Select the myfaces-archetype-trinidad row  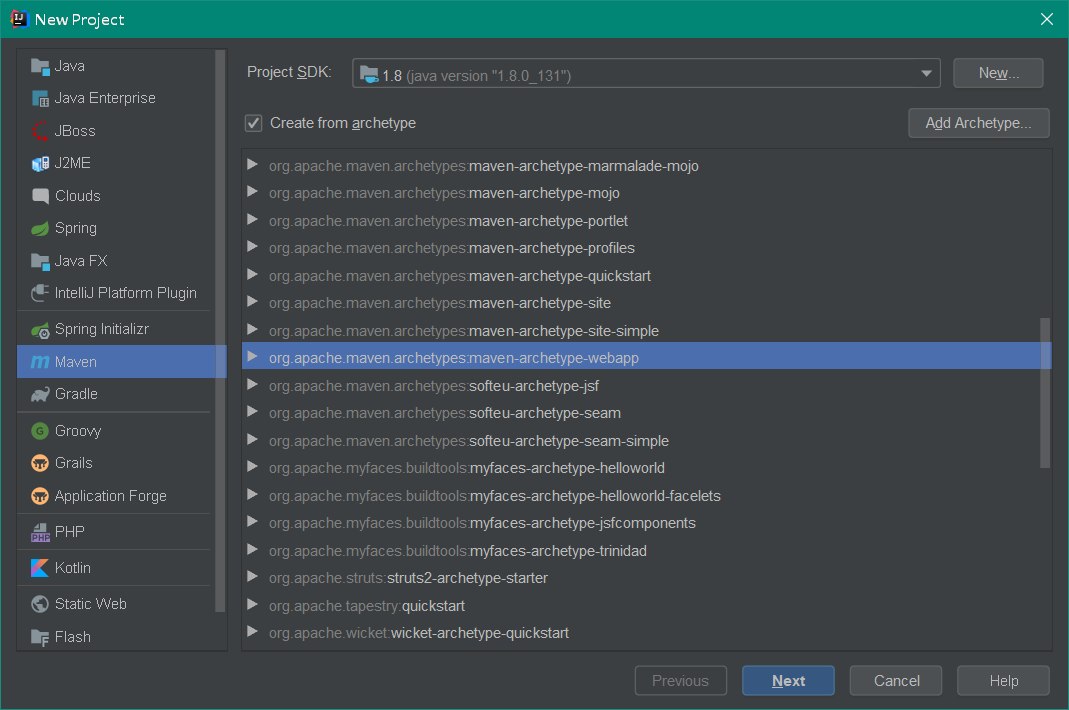(x=646, y=551)
